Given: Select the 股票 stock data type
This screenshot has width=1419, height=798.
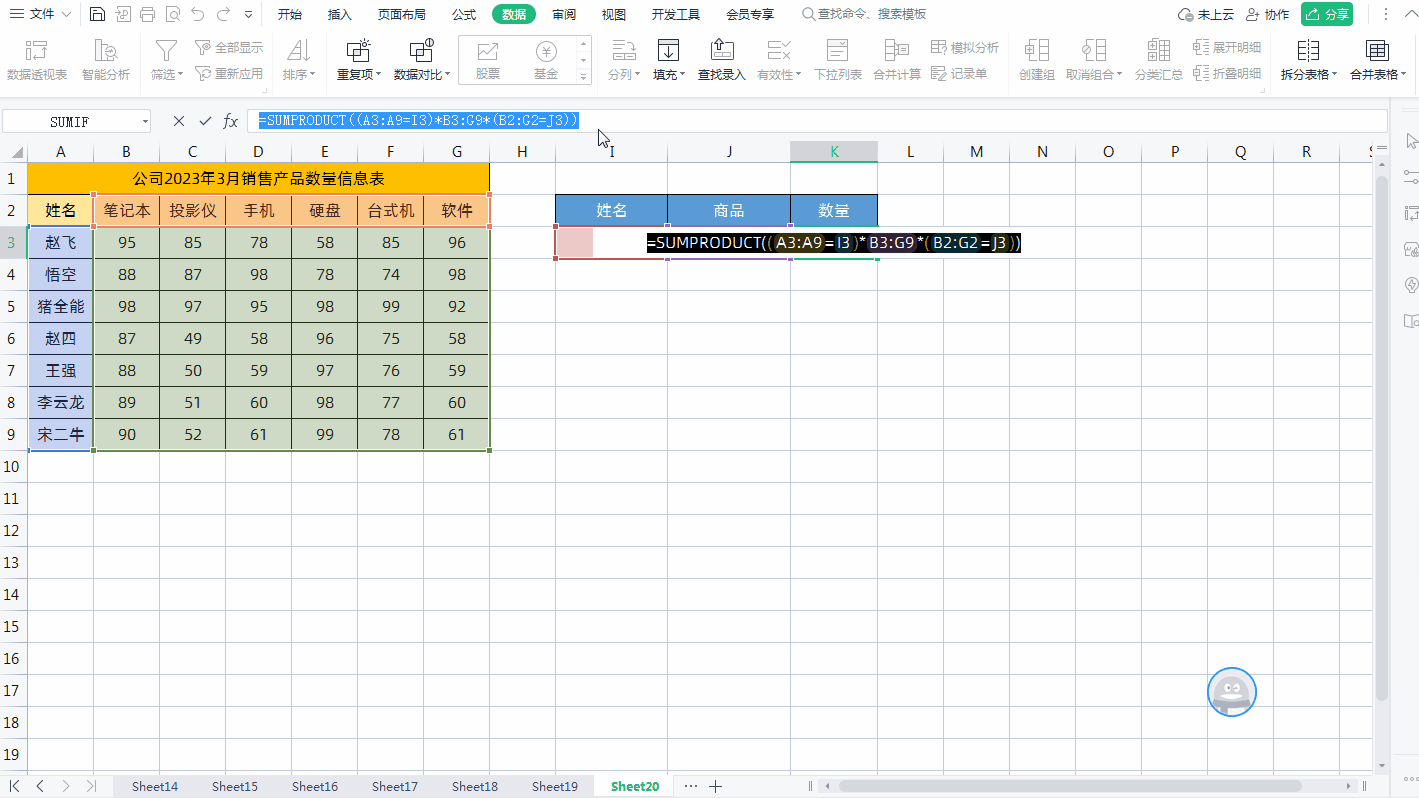Looking at the screenshot, I should [488, 60].
